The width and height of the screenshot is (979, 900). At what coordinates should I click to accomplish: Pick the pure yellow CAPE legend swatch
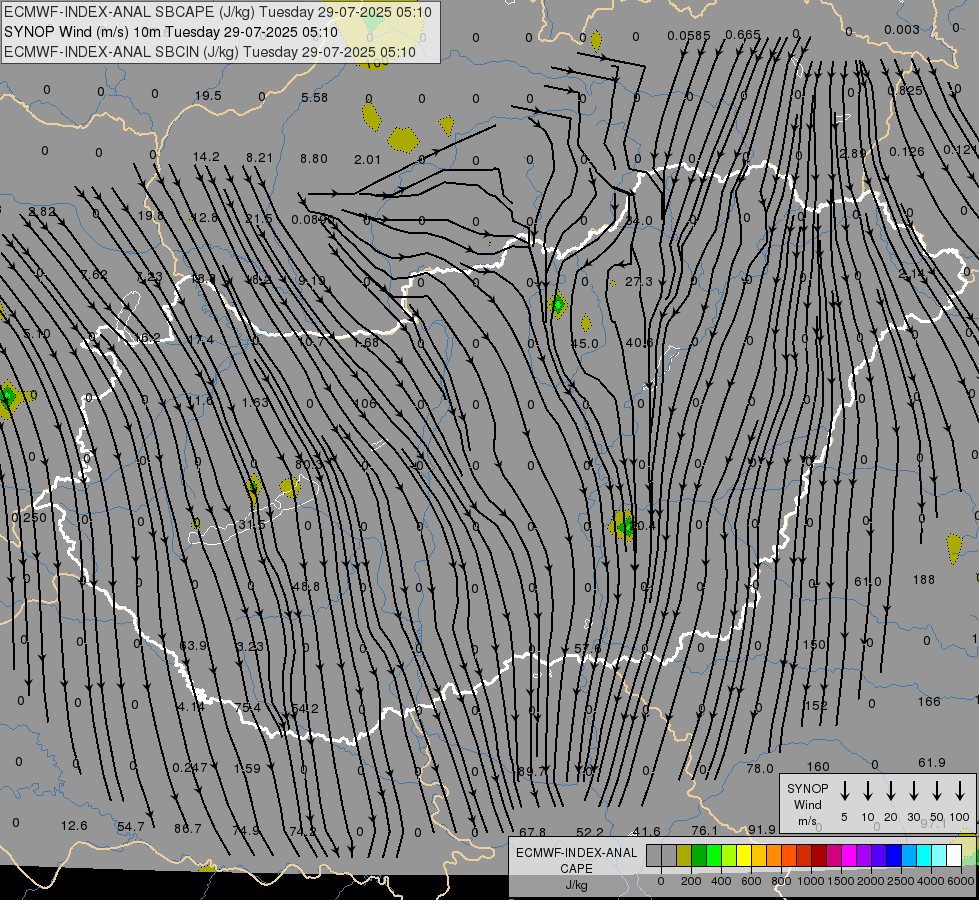click(x=744, y=855)
